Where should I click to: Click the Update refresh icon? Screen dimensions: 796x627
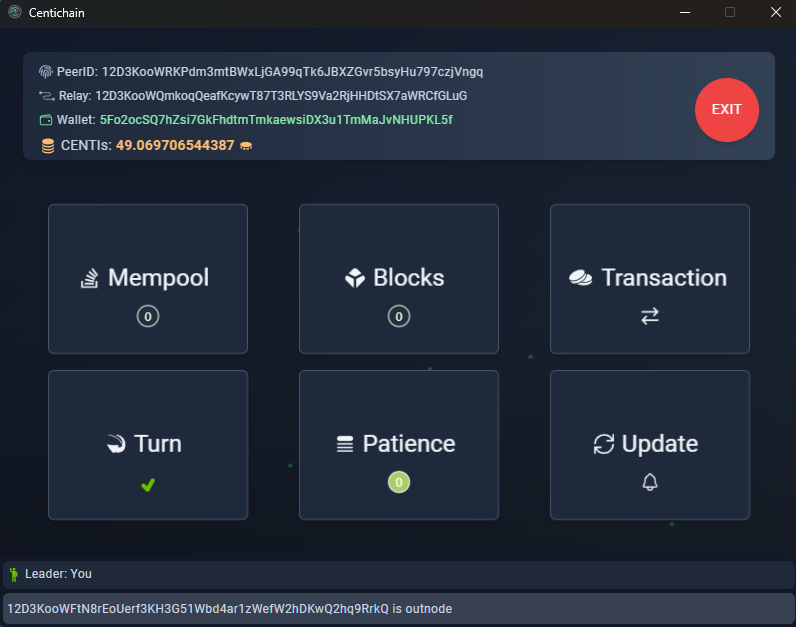[604, 444]
